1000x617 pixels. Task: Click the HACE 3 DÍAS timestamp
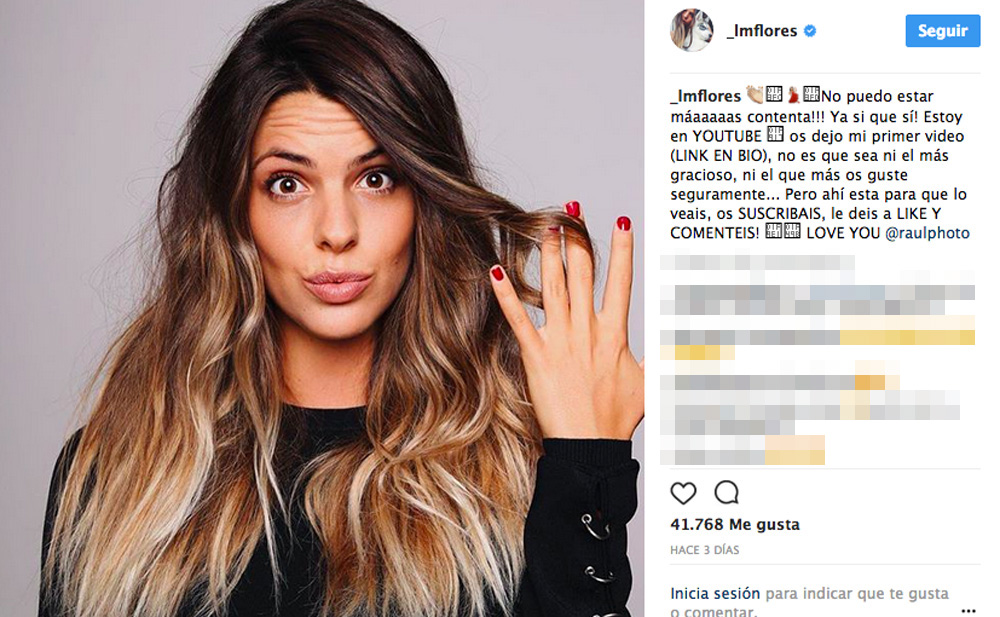[705, 550]
